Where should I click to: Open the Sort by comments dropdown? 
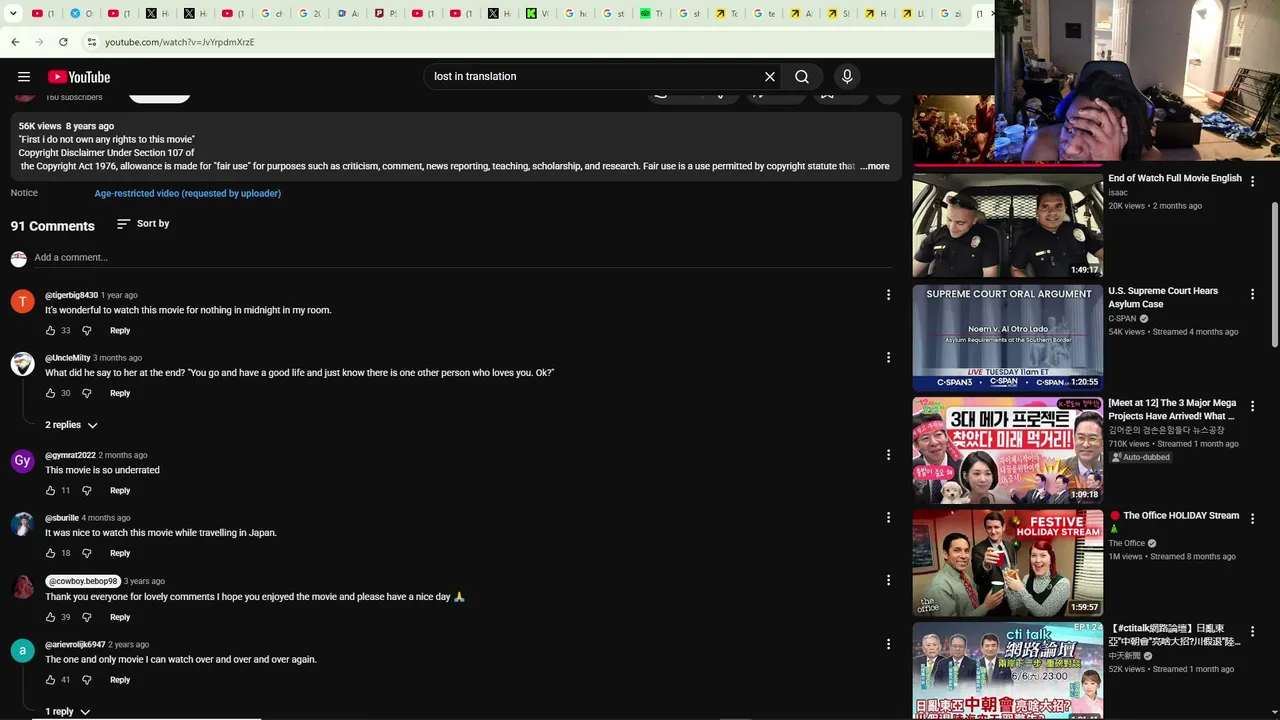[143, 224]
